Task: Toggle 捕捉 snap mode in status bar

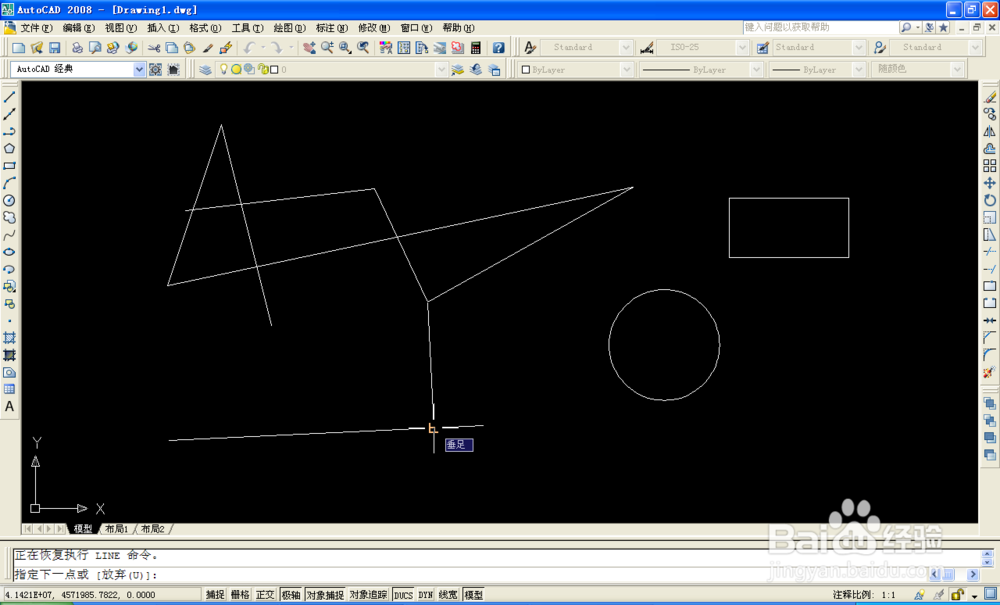Action: click(216, 595)
